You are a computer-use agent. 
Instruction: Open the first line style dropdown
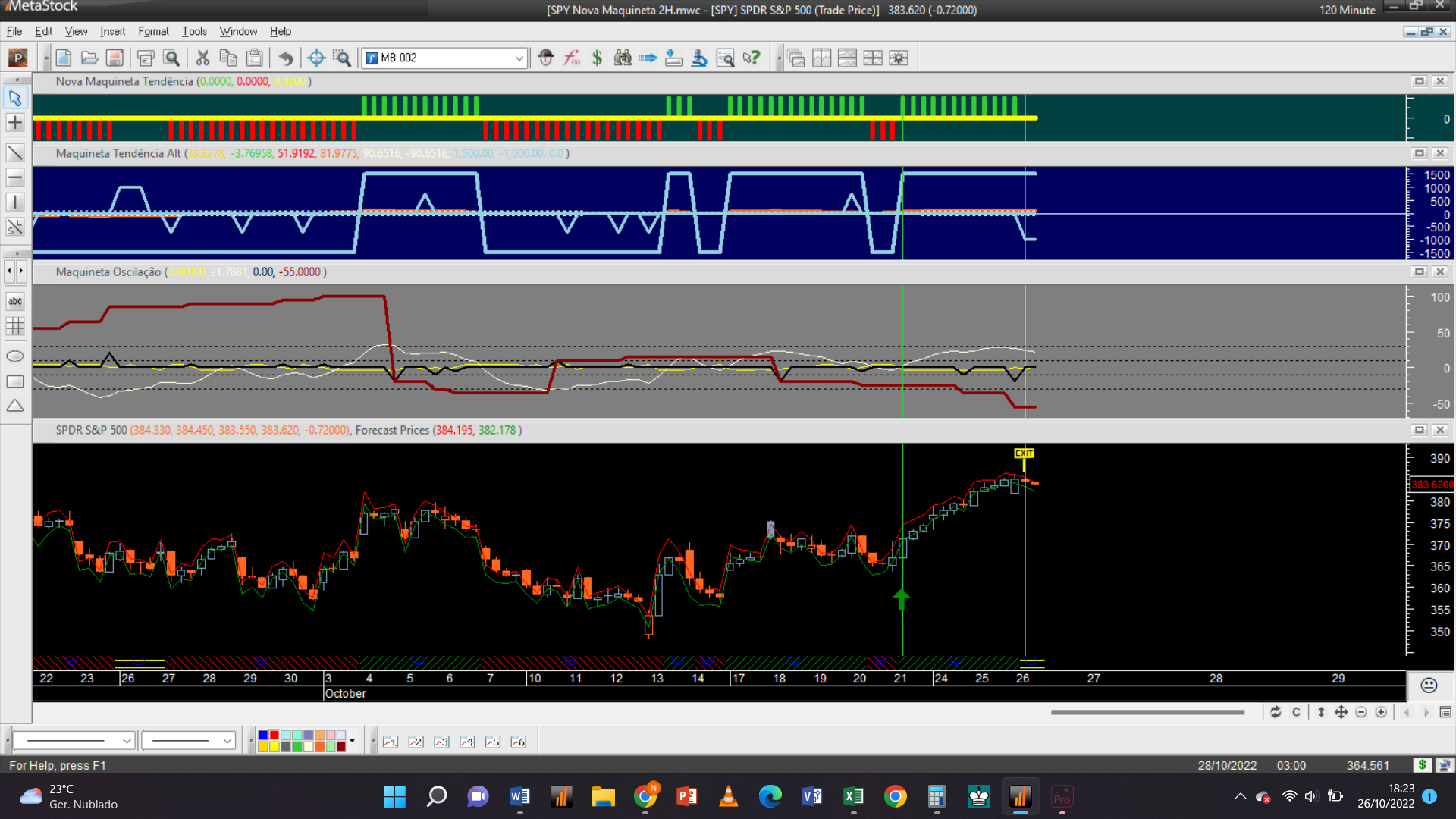click(x=127, y=741)
